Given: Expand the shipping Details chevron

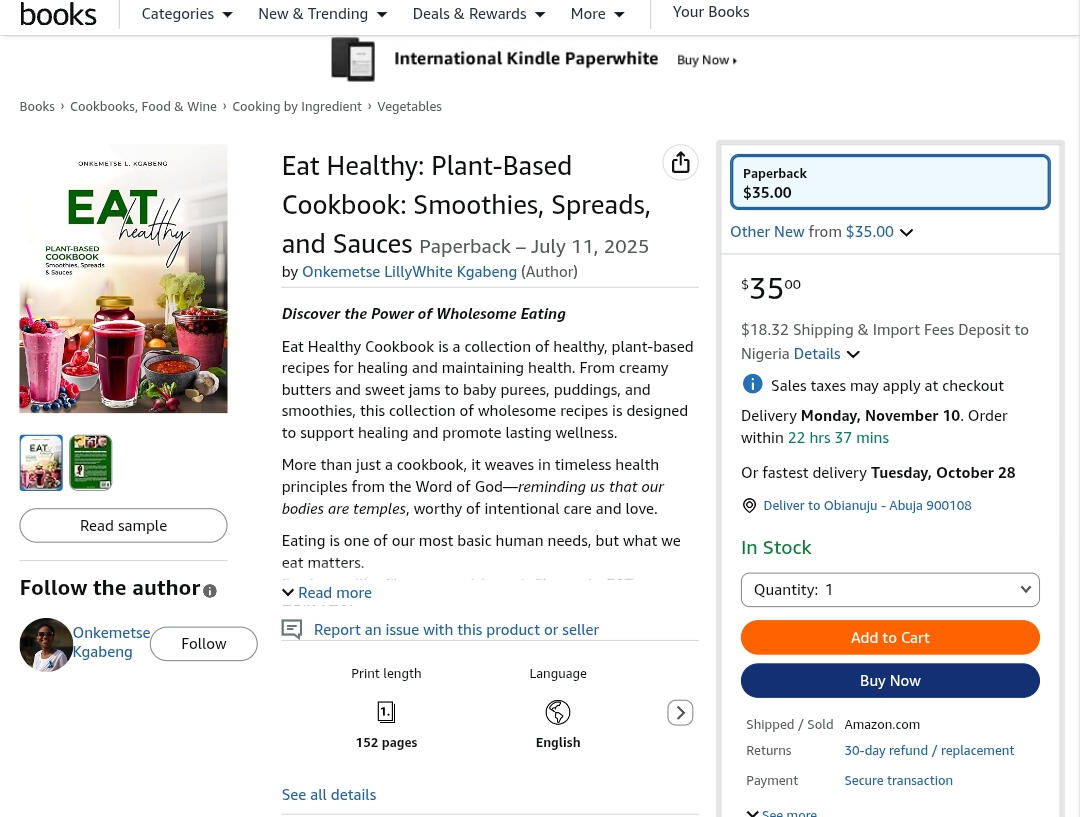Looking at the screenshot, I should click(853, 354).
